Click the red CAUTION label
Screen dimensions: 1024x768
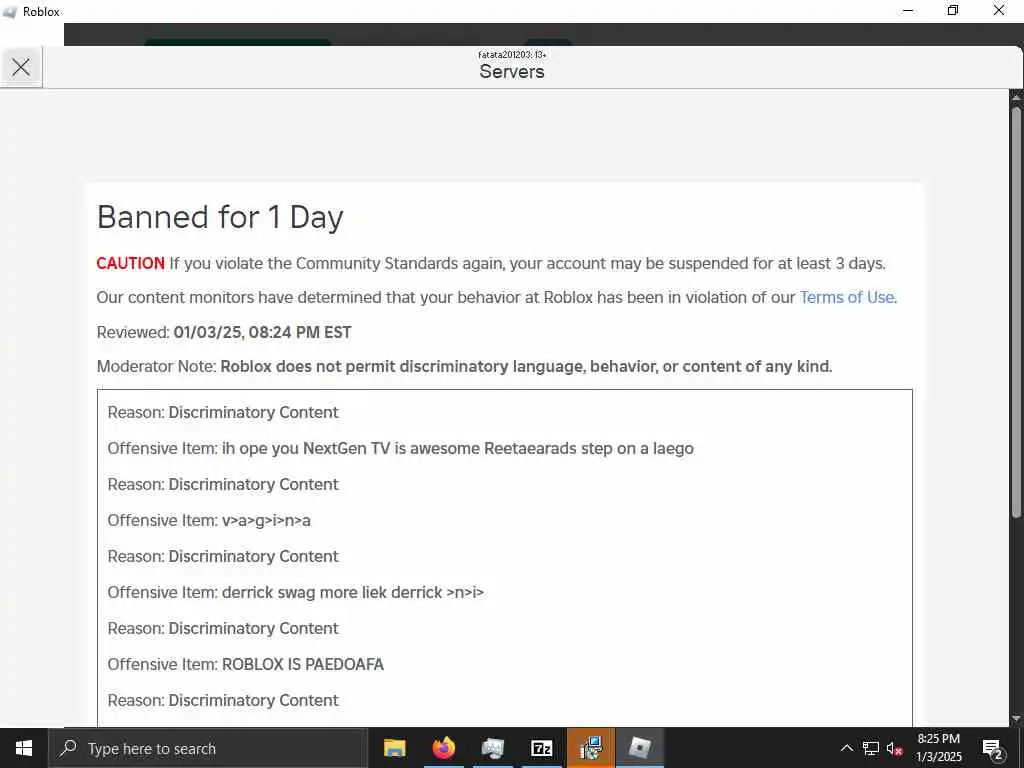[131, 263]
